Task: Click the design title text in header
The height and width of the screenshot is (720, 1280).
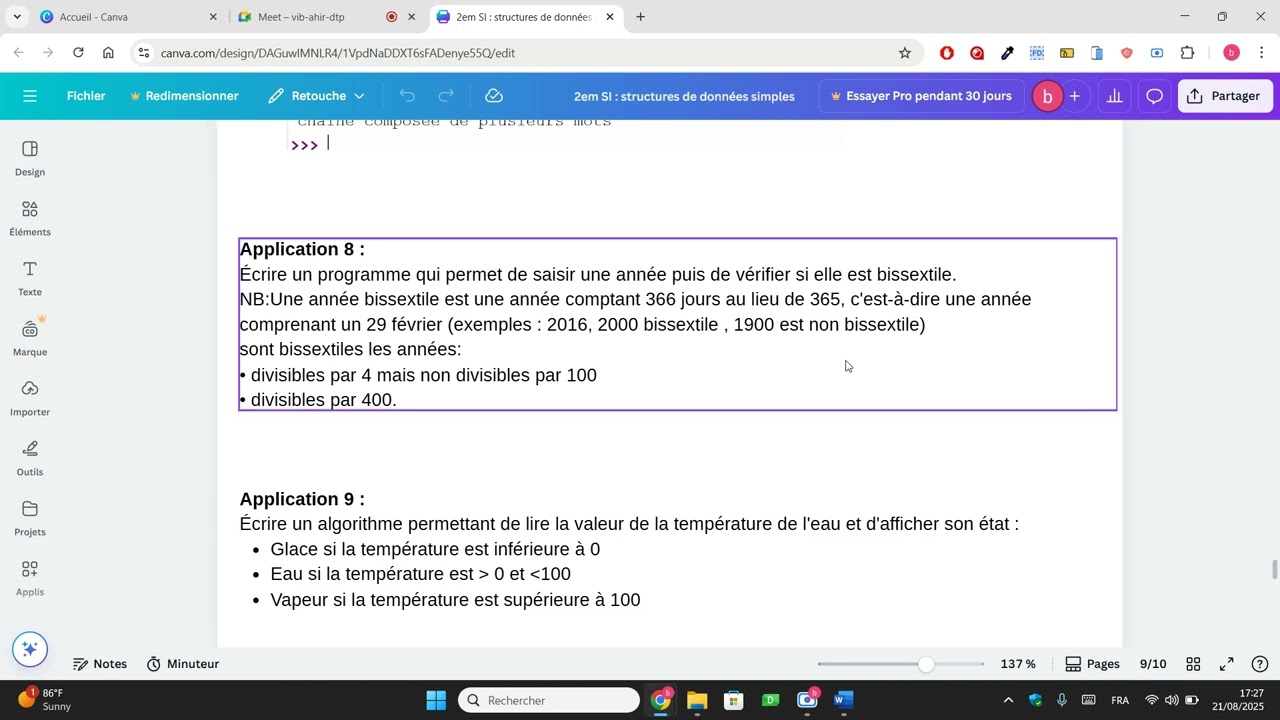Action: [684, 96]
